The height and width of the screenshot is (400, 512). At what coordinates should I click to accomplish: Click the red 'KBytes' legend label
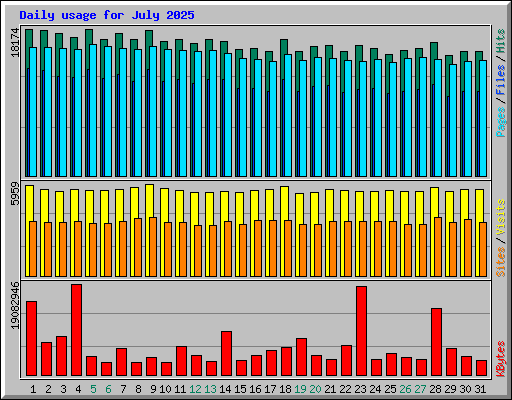point(501,359)
